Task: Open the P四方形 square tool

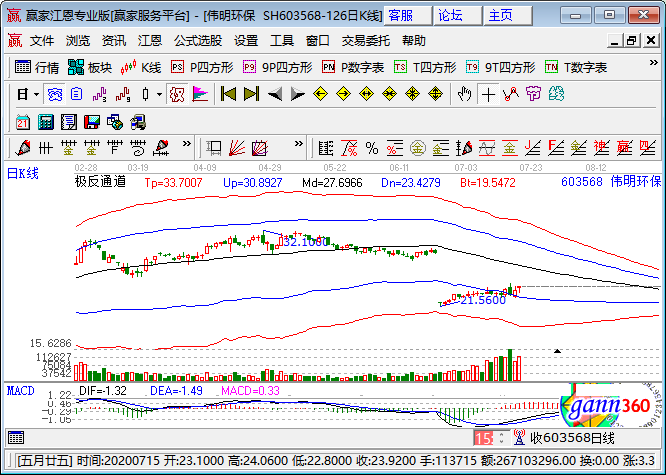Action: pyautogui.click(x=202, y=67)
